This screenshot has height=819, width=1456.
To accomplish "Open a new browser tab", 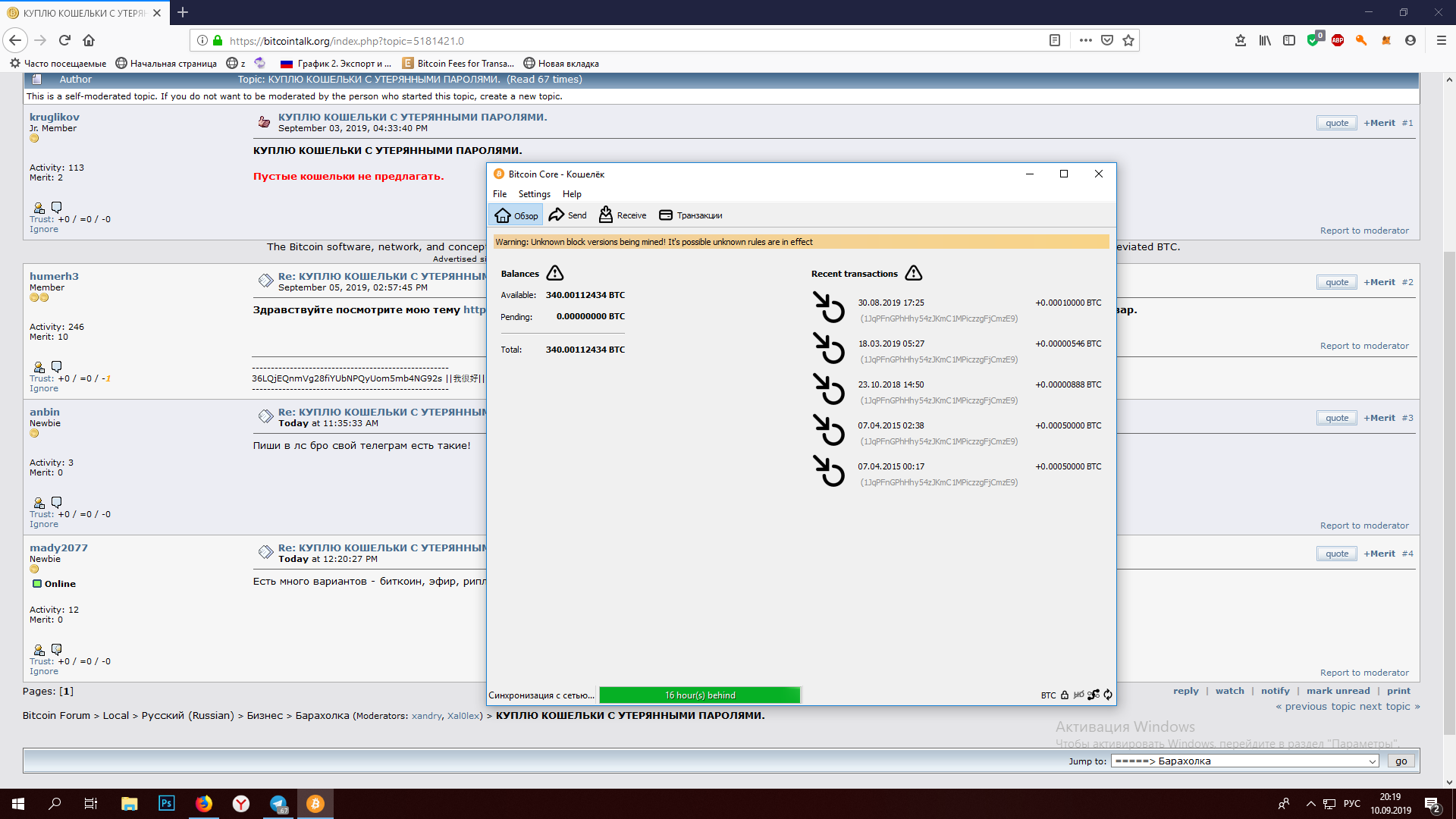I will [x=183, y=12].
